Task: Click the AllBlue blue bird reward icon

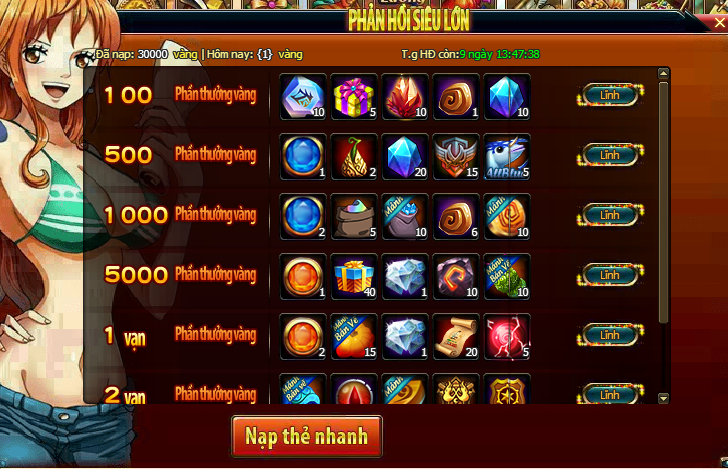Action: [x=507, y=156]
